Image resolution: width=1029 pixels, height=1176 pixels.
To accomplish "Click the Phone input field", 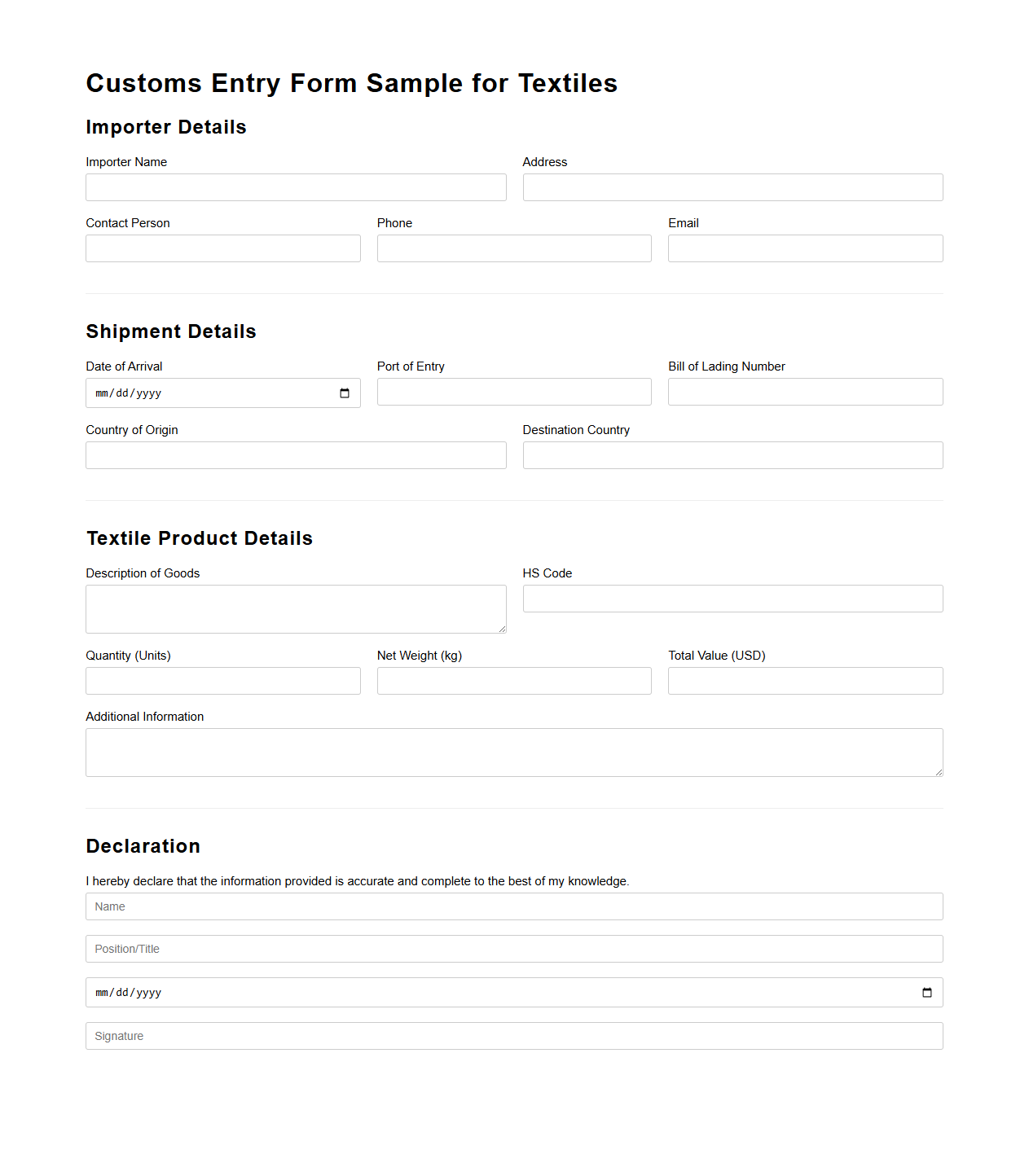I will (x=513, y=248).
